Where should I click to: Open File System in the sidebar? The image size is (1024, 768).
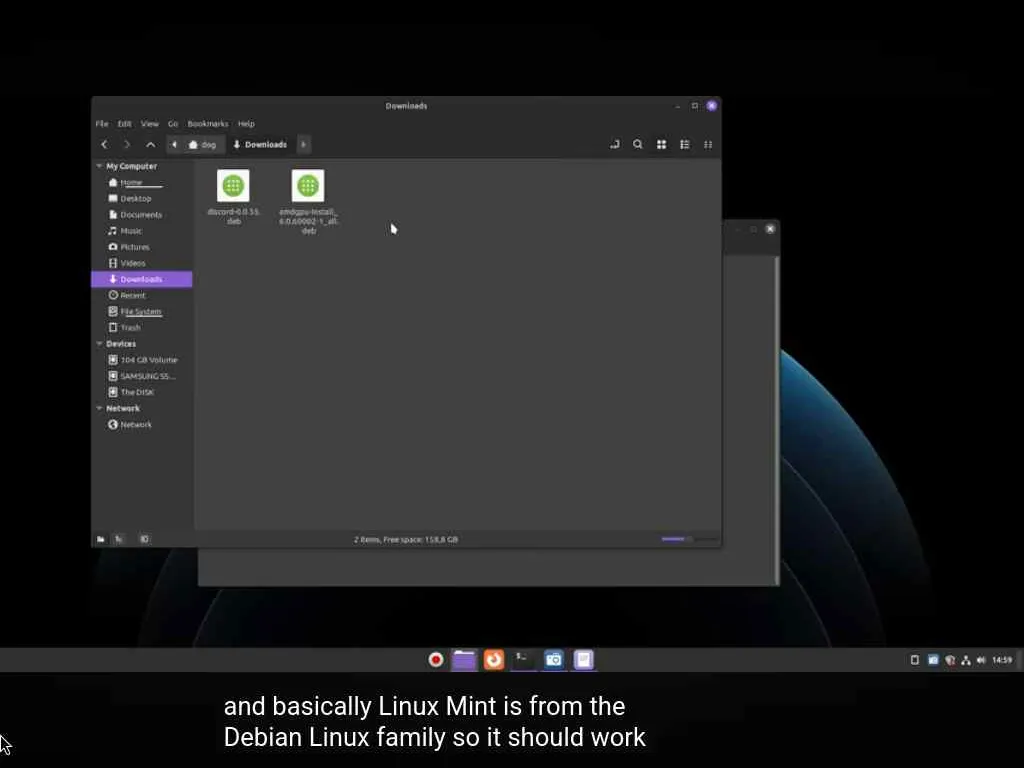140,312
